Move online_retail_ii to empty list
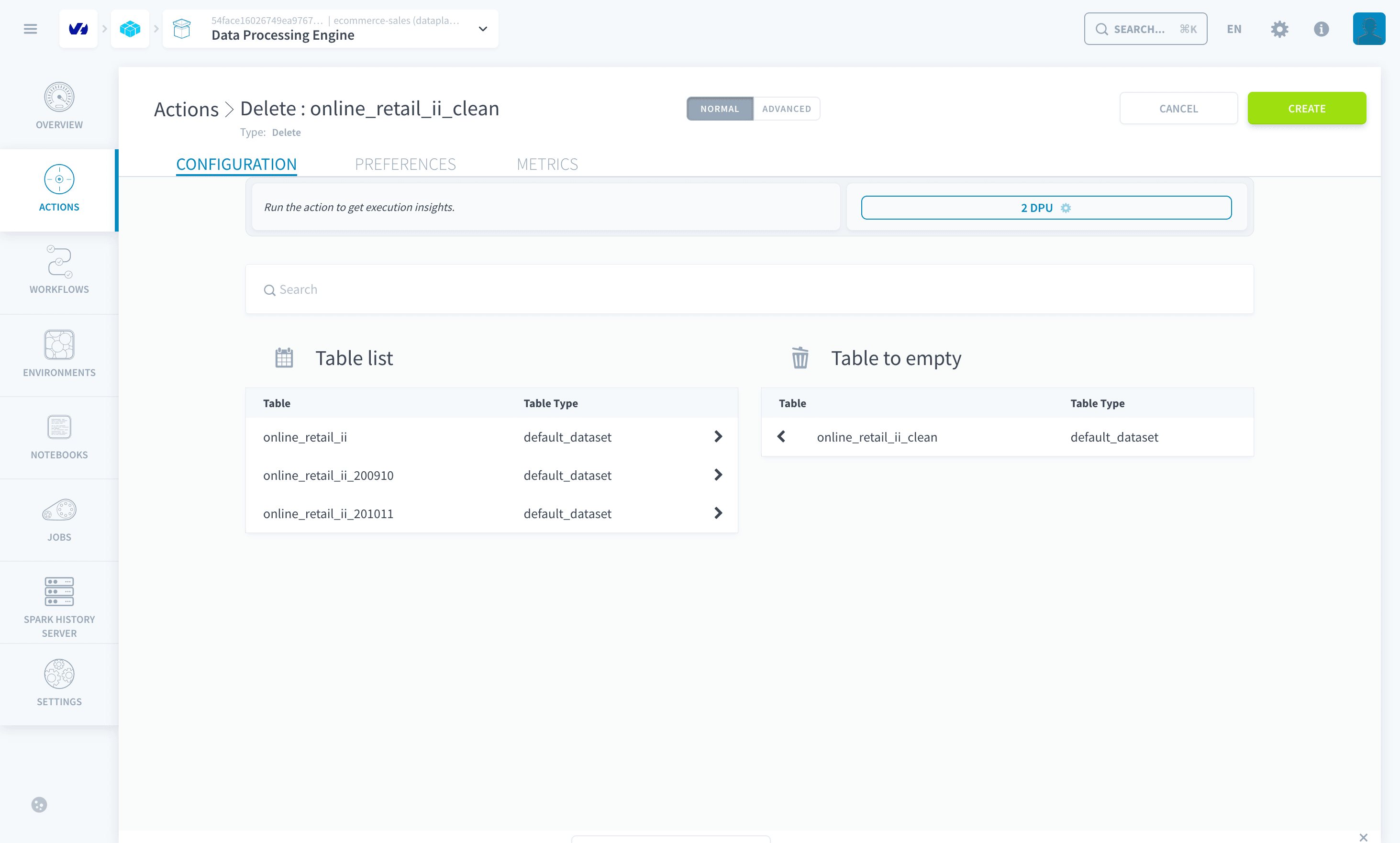This screenshot has width=1400, height=843. pyautogui.click(x=718, y=436)
